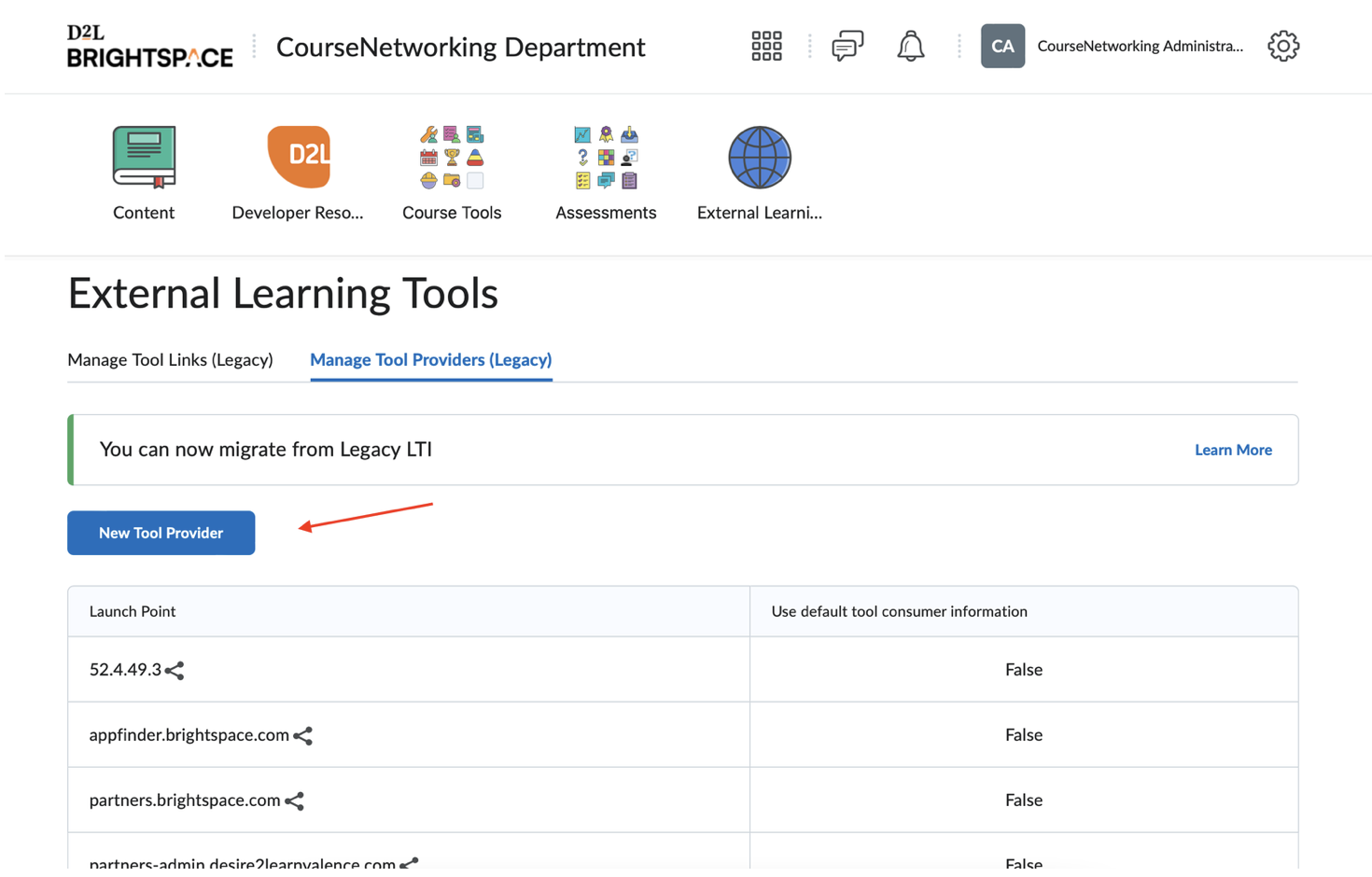Follow the Learn More link
The width and height of the screenshot is (1372, 877).
[1232, 450]
